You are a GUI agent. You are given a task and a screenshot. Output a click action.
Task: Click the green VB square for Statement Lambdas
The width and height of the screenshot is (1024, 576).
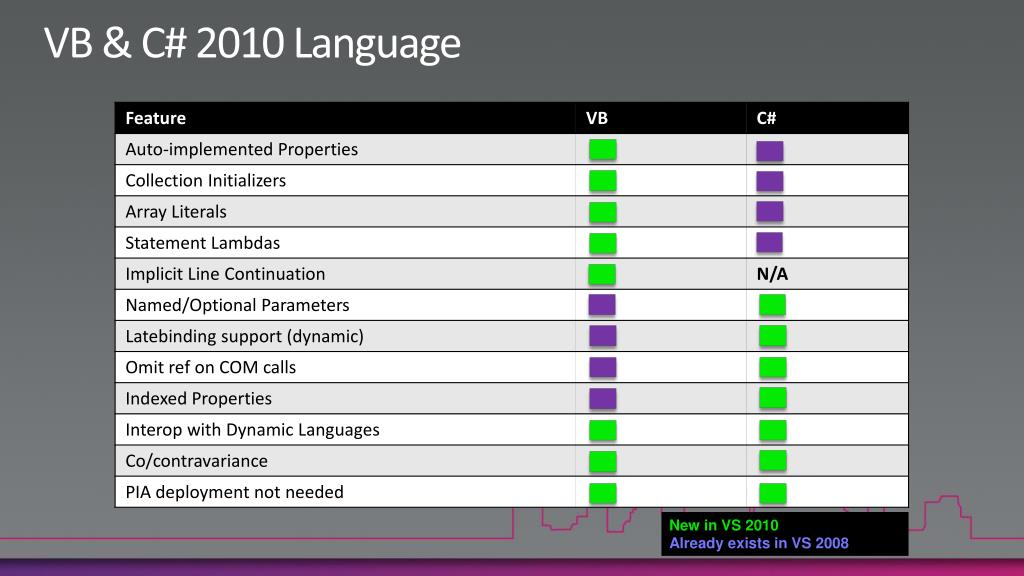pyautogui.click(x=602, y=243)
